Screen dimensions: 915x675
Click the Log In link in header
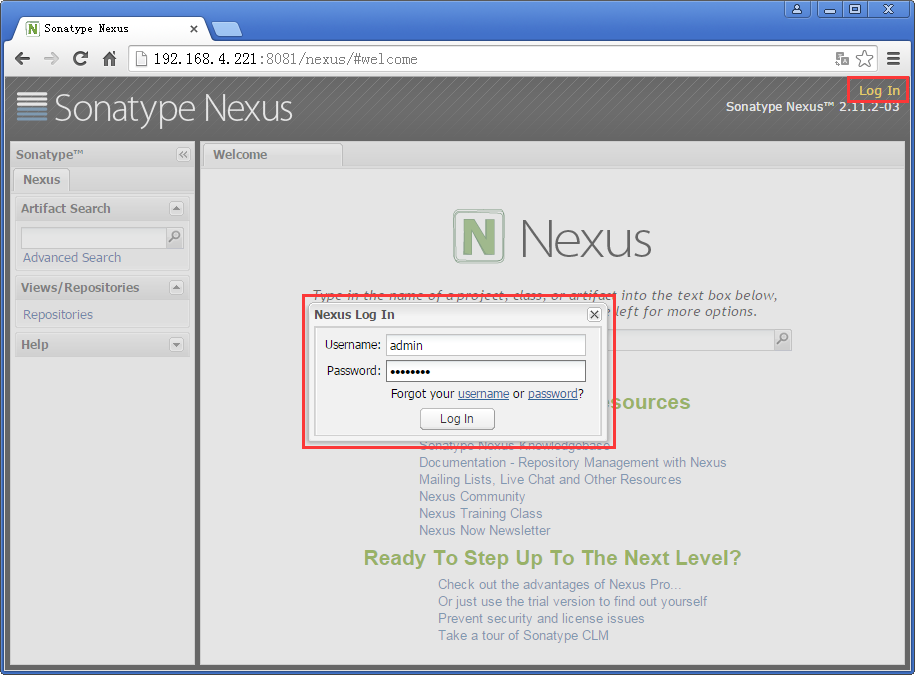tap(879, 90)
